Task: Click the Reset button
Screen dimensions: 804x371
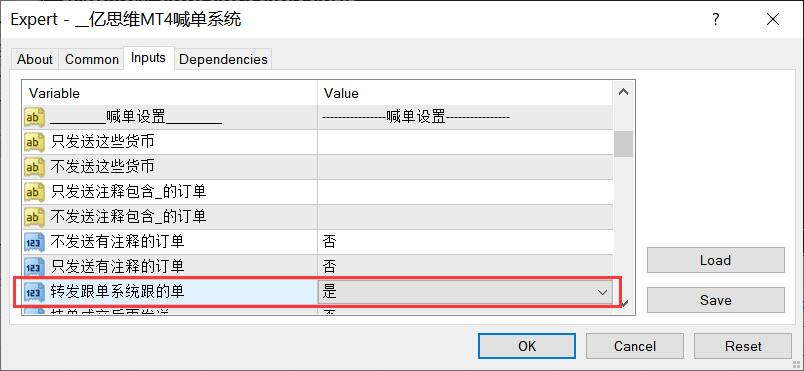Action: click(743, 346)
